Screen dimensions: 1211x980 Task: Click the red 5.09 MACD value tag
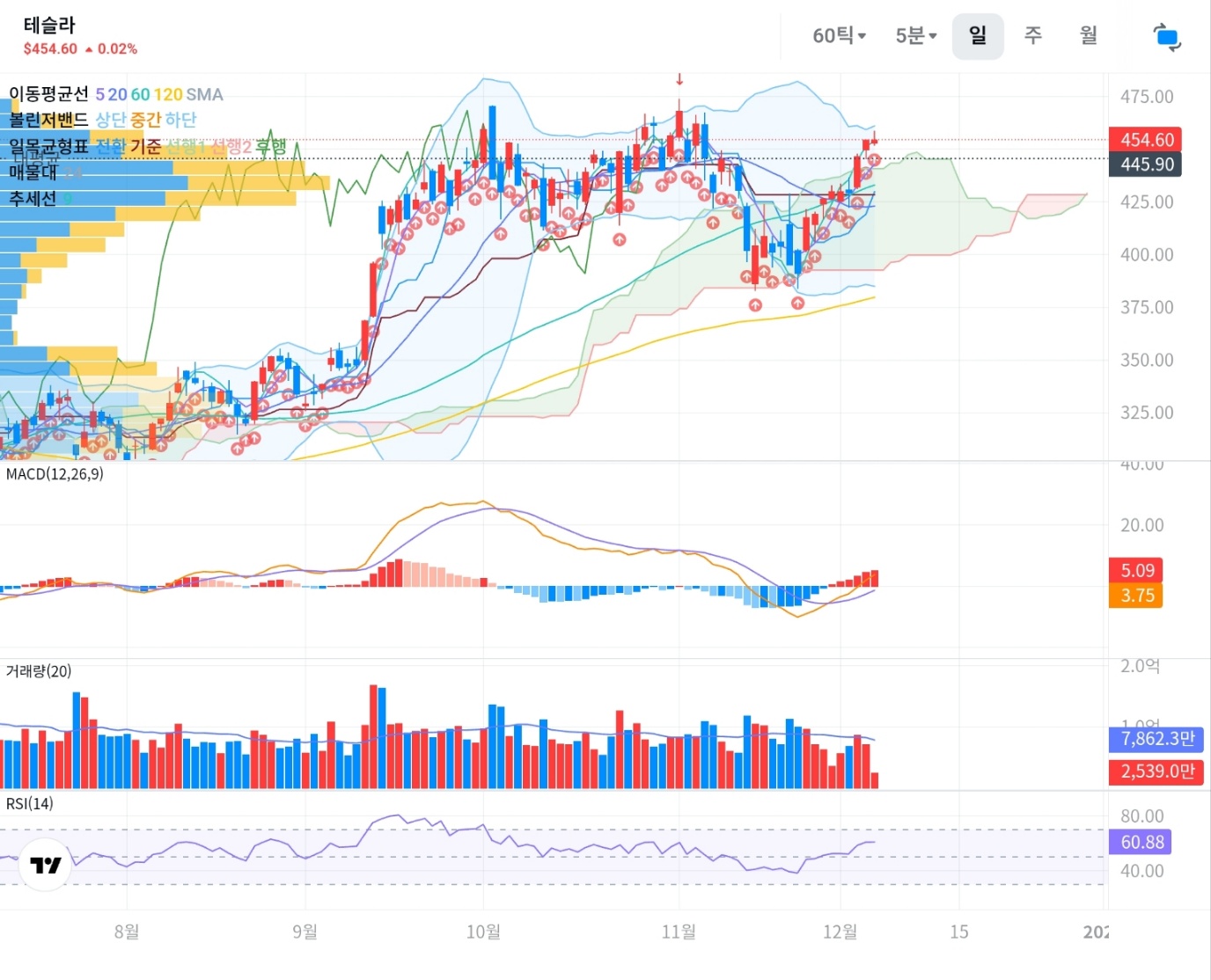click(1137, 570)
